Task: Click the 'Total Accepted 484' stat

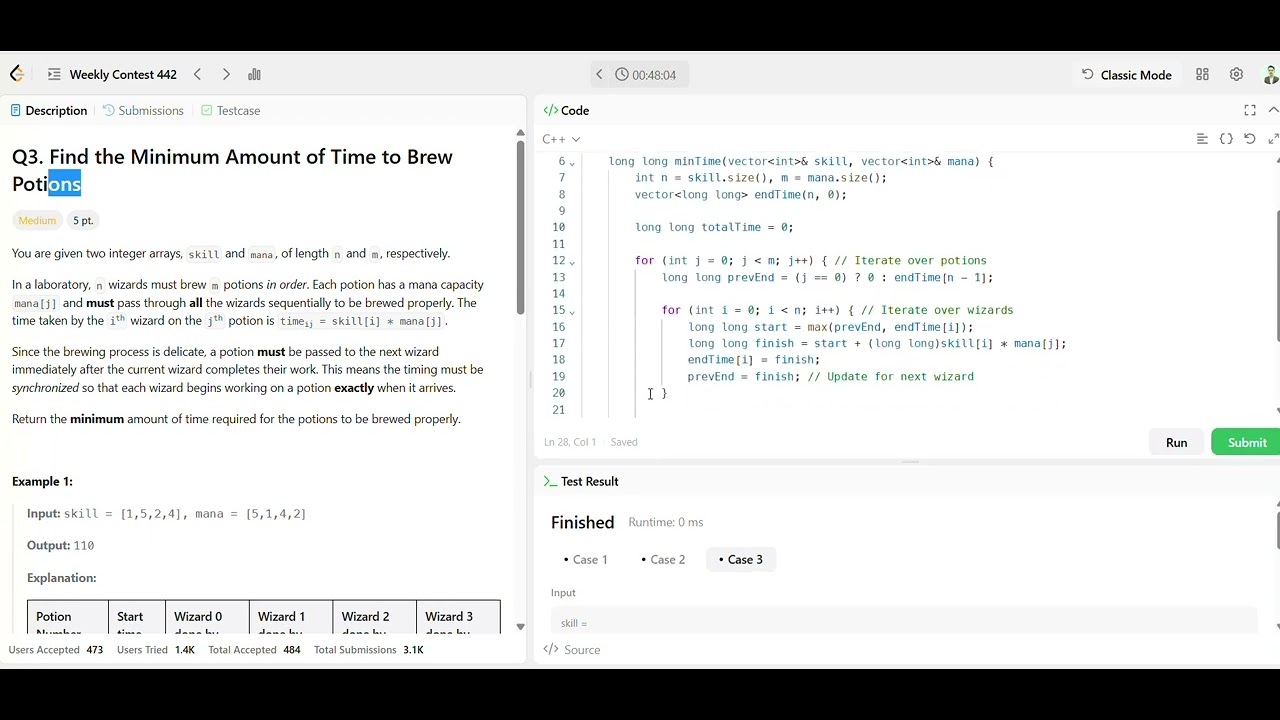Action: 254,650
